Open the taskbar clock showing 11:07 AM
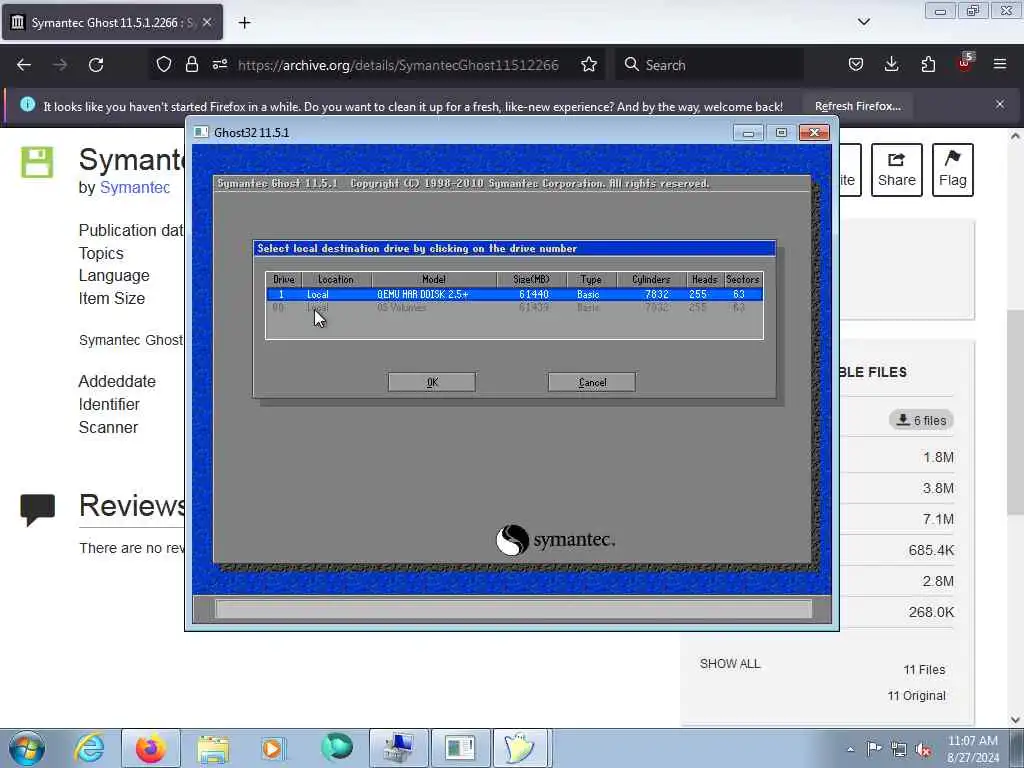 point(973,749)
